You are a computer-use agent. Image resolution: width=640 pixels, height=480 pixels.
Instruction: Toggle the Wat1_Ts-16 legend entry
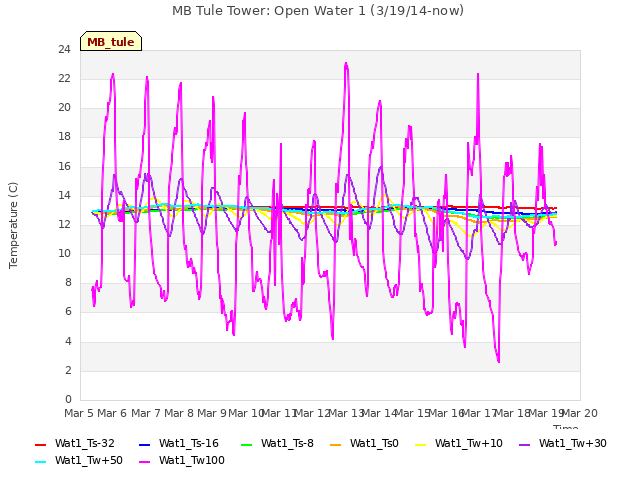coord(179,443)
